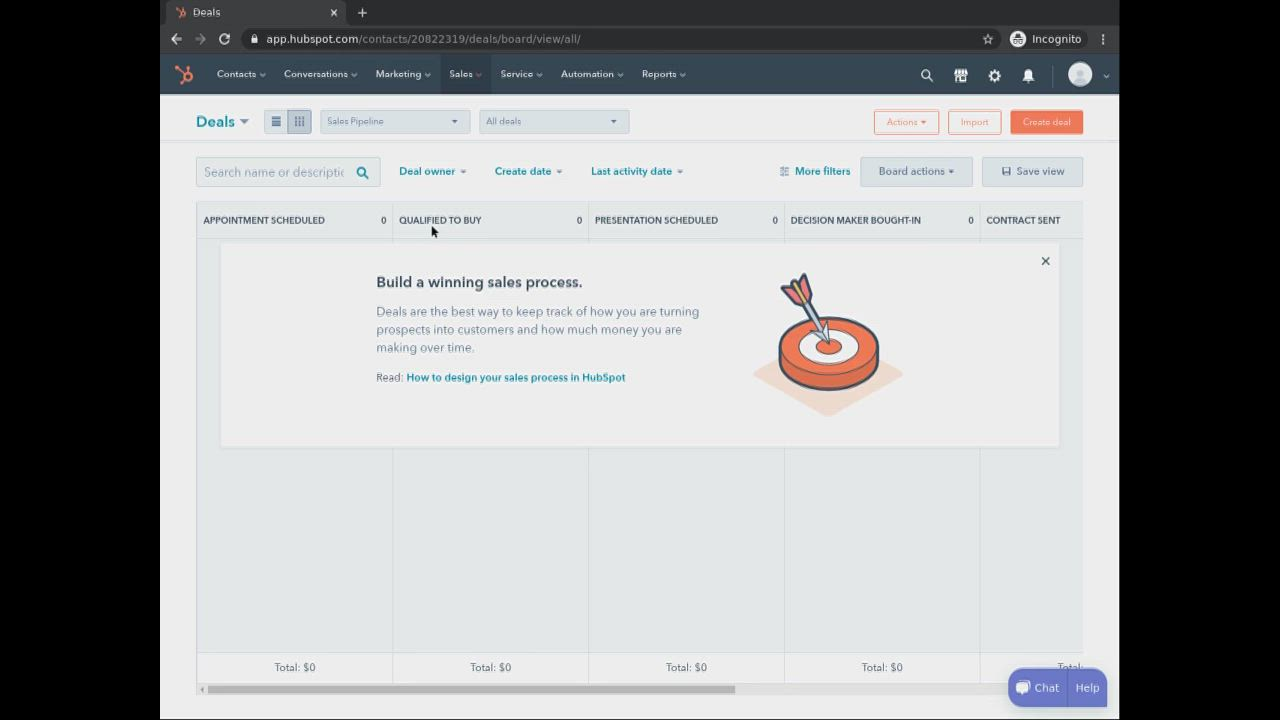Screen dimensions: 1280x720
Task: Click the browser address bar URL
Action: (423, 39)
